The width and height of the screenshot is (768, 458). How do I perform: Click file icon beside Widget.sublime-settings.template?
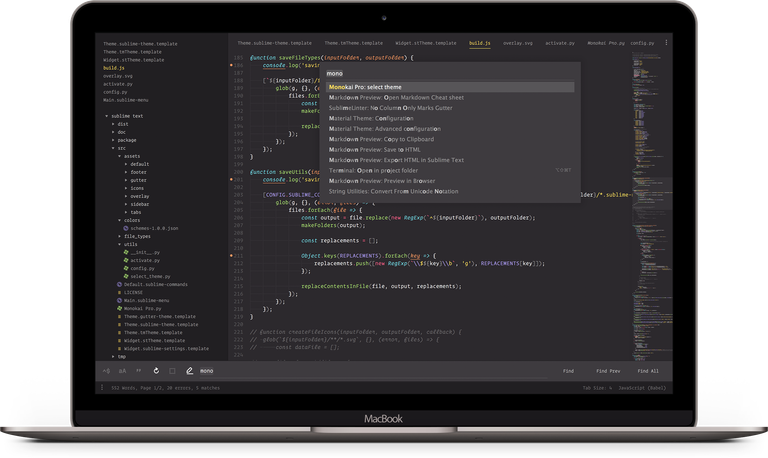point(120,348)
